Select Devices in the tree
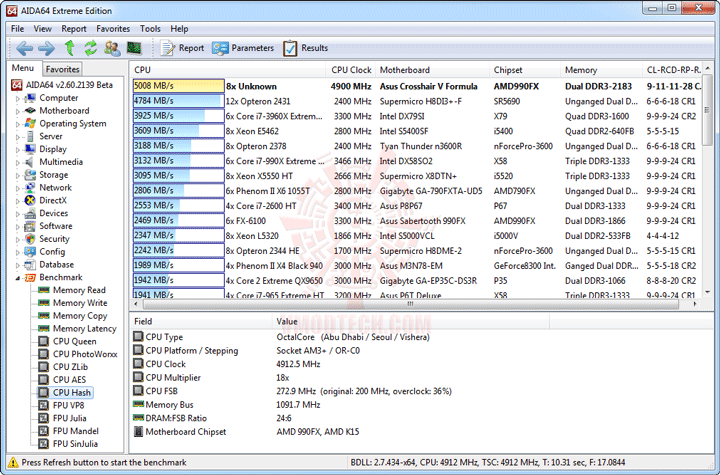This screenshot has height=475, width=720. [x=54, y=213]
